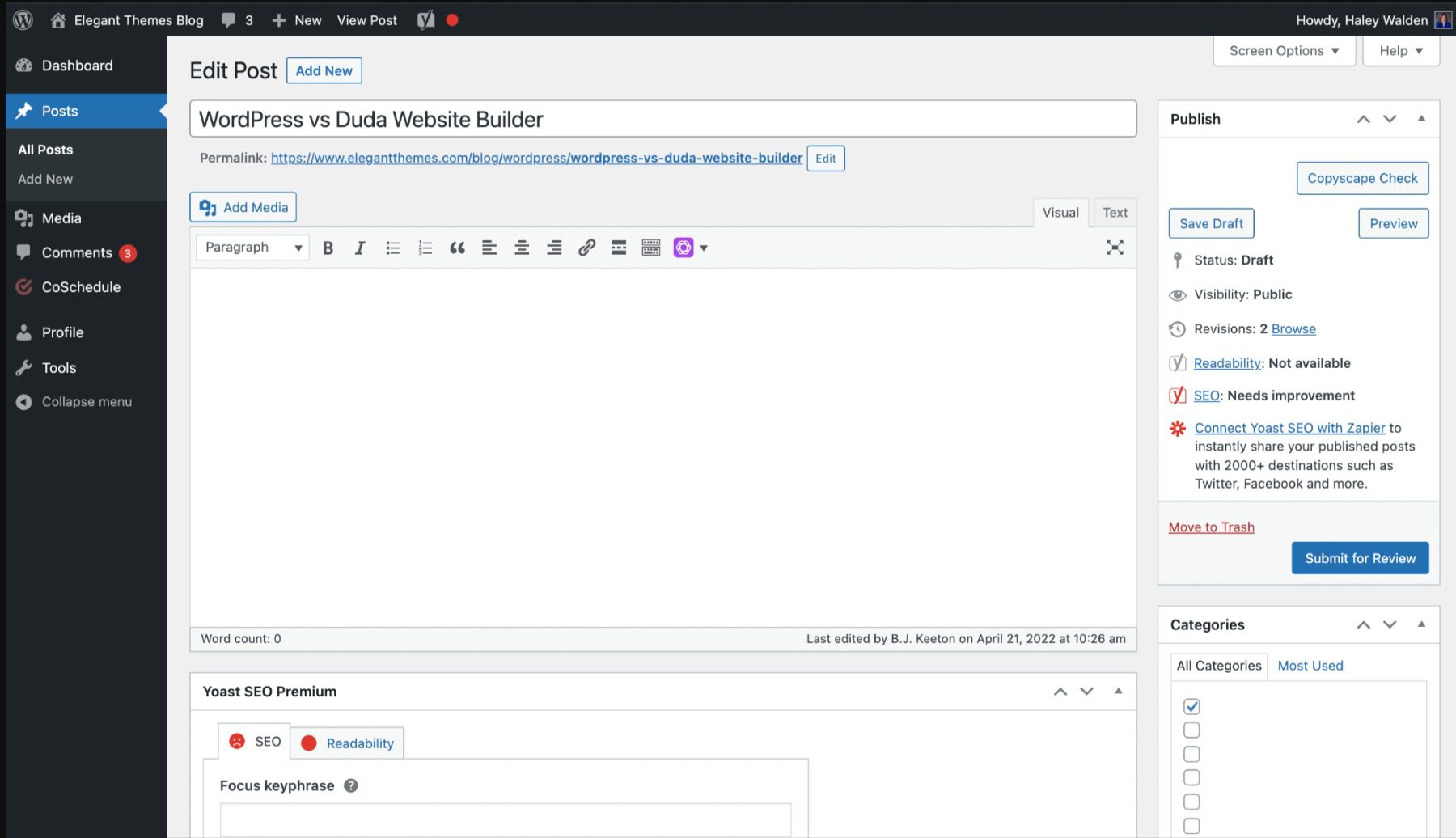Select the All Categories tab
The height and width of the screenshot is (838, 1456).
[x=1219, y=666]
